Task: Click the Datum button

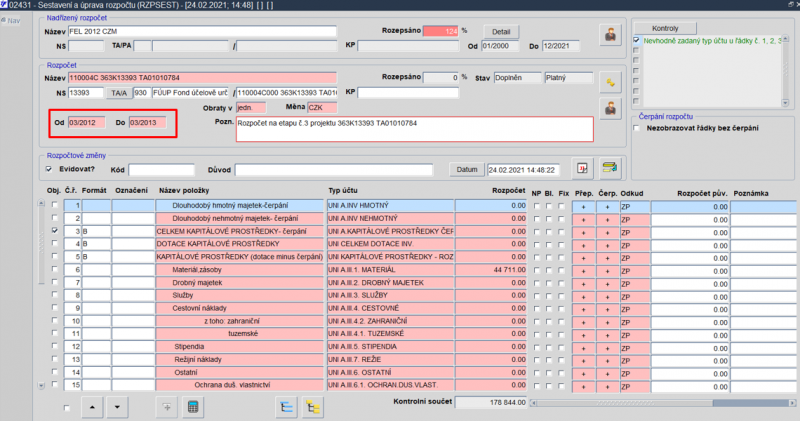Action: click(466, 169)
